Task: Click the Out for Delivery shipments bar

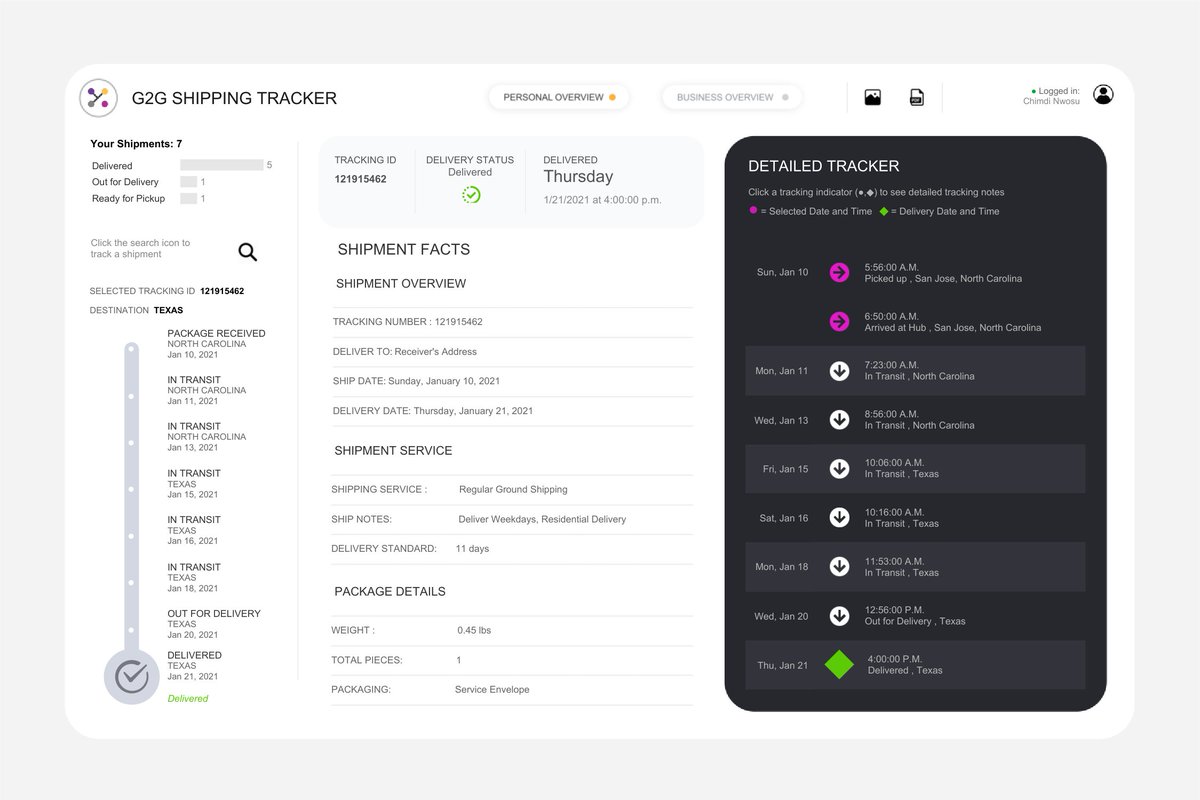Action: point(188,182)
